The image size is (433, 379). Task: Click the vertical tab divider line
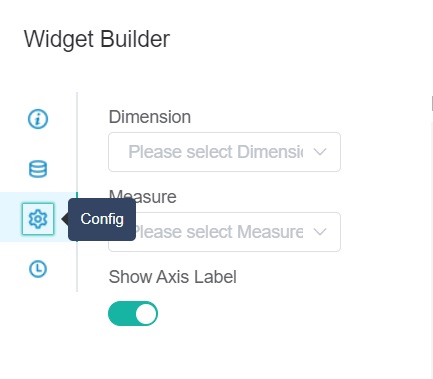click(77, 192)
